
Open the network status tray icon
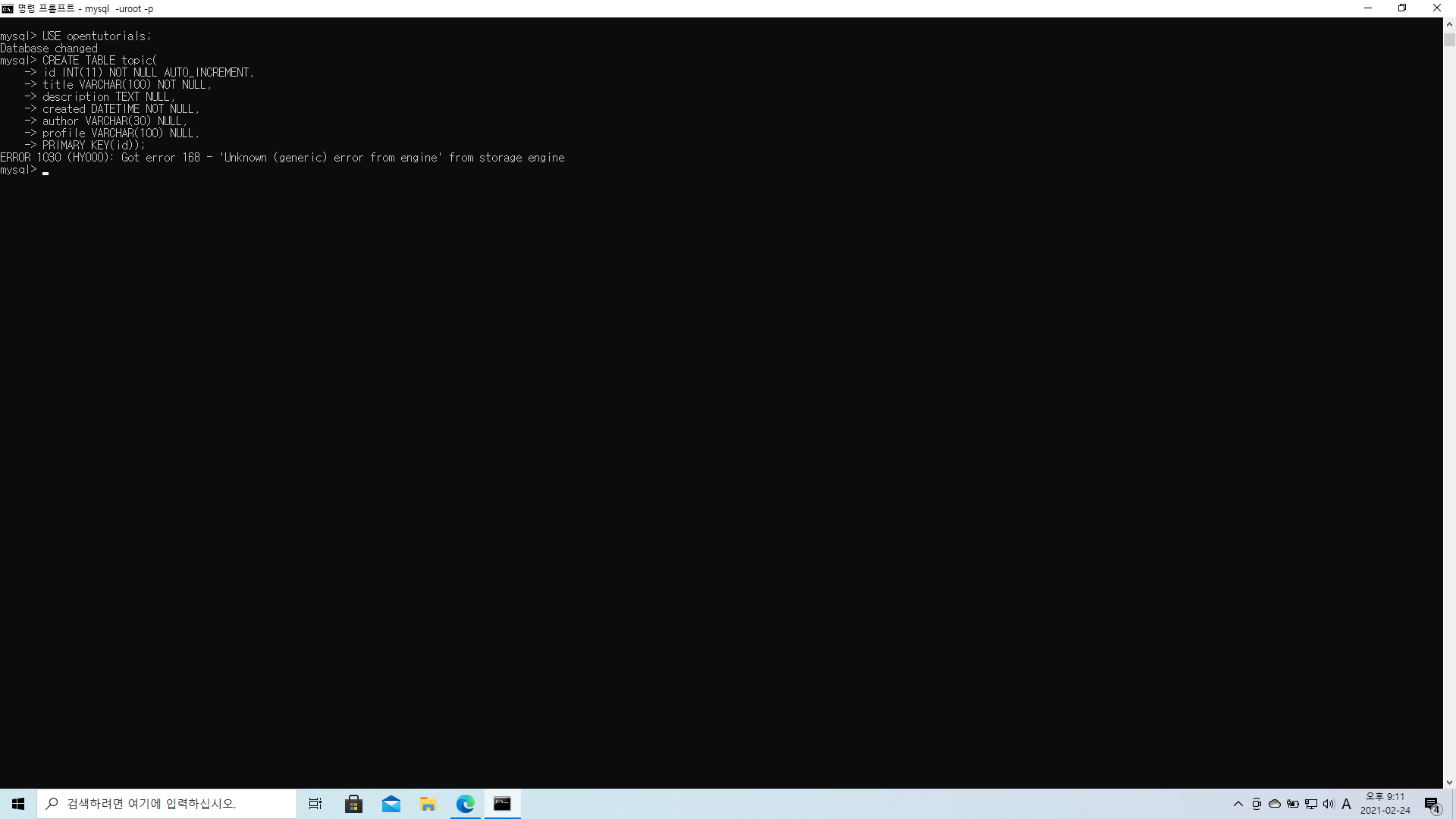1311,804
